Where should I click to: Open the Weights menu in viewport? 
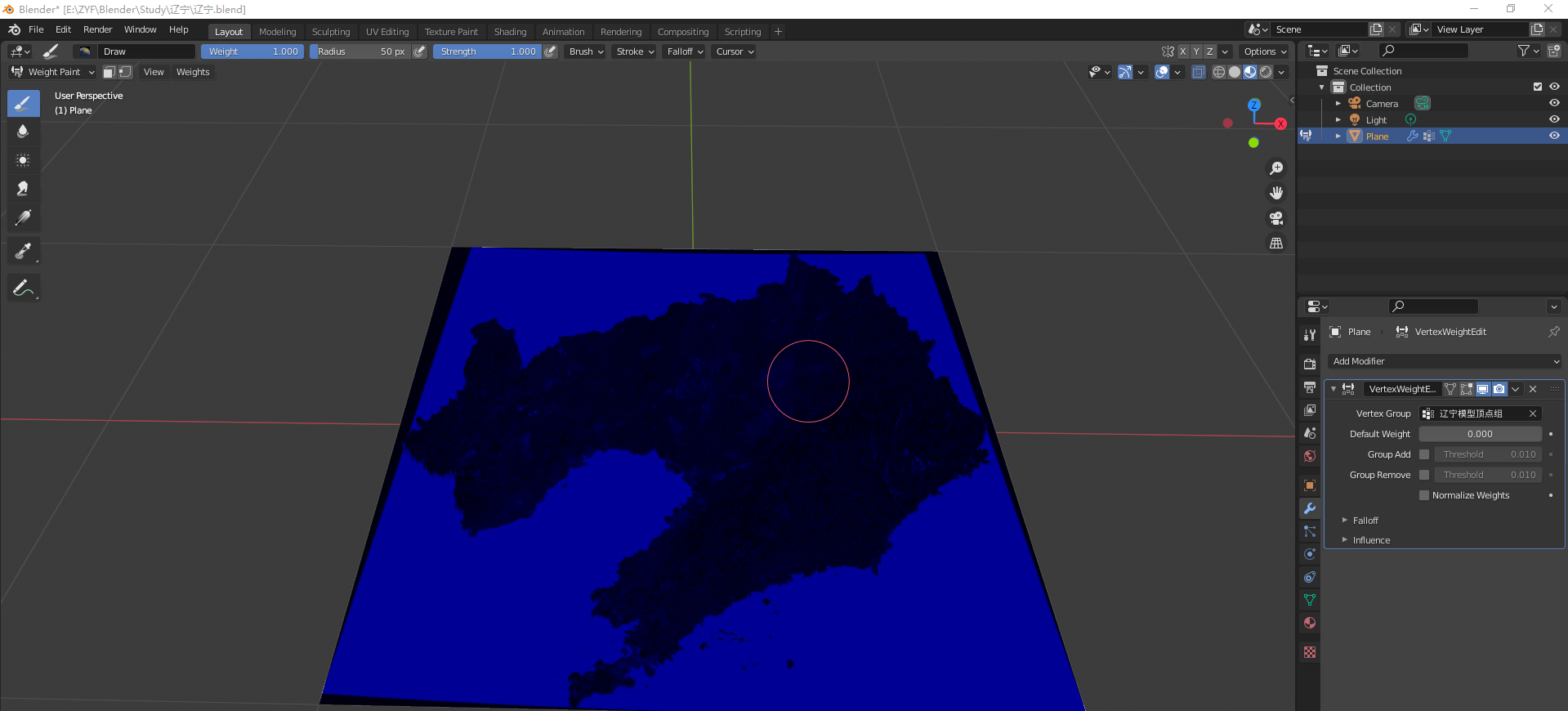coord(193,72)
